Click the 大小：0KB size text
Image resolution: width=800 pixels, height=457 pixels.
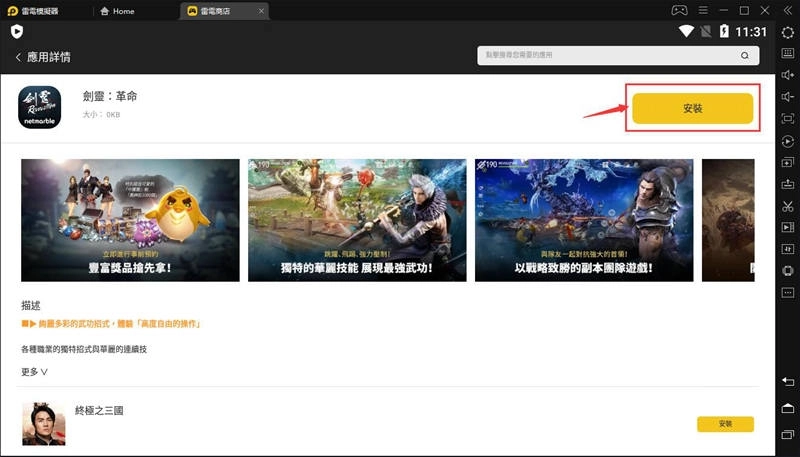pos(101,115)
